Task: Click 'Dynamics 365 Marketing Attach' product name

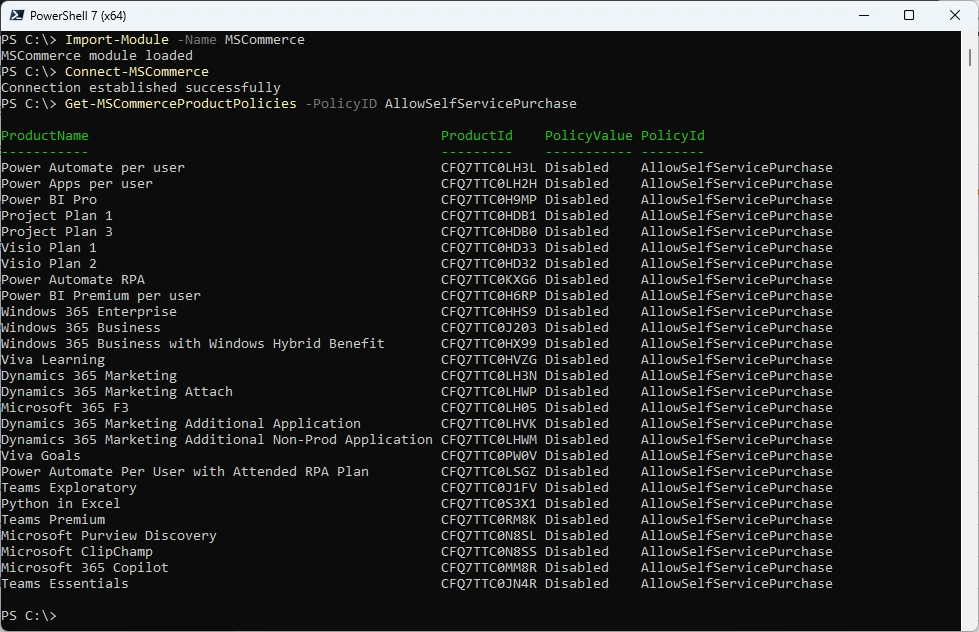Action: click(x=117, y=392)
